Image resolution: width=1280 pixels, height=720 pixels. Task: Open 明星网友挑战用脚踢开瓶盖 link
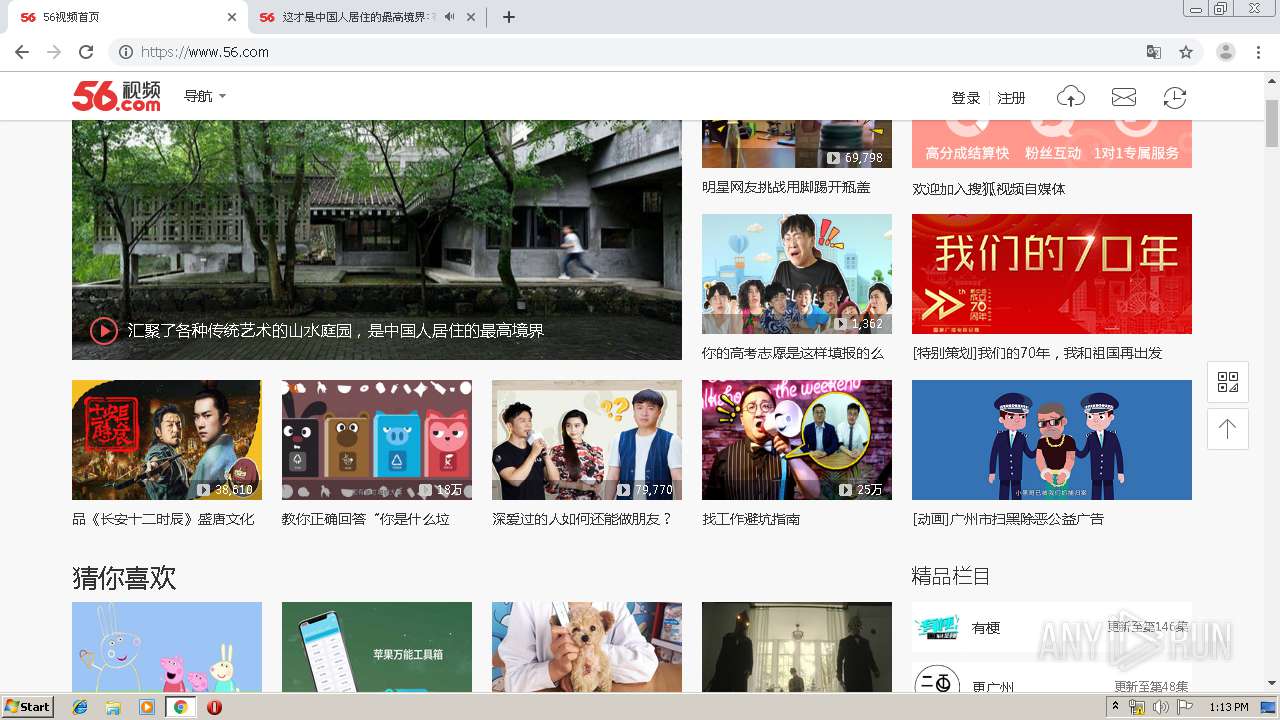786,187
